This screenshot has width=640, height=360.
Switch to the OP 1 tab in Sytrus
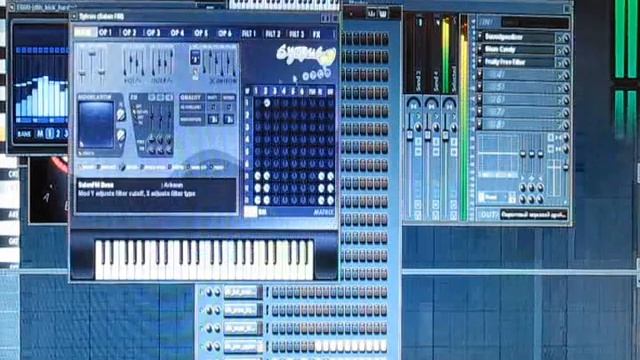(x=105, y=33)
